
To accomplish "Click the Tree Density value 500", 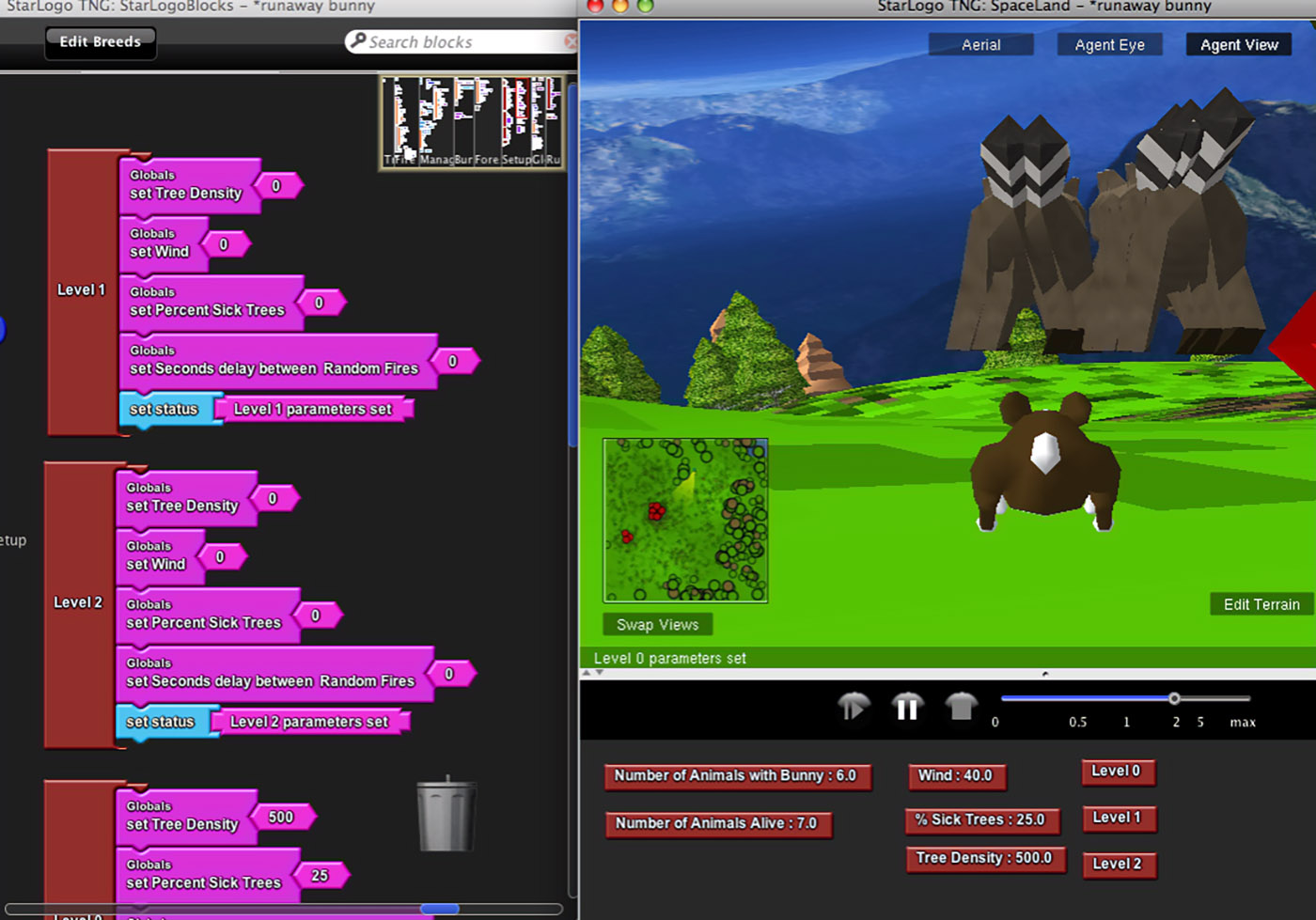I will pyautogui.click(x=282, y=818).
